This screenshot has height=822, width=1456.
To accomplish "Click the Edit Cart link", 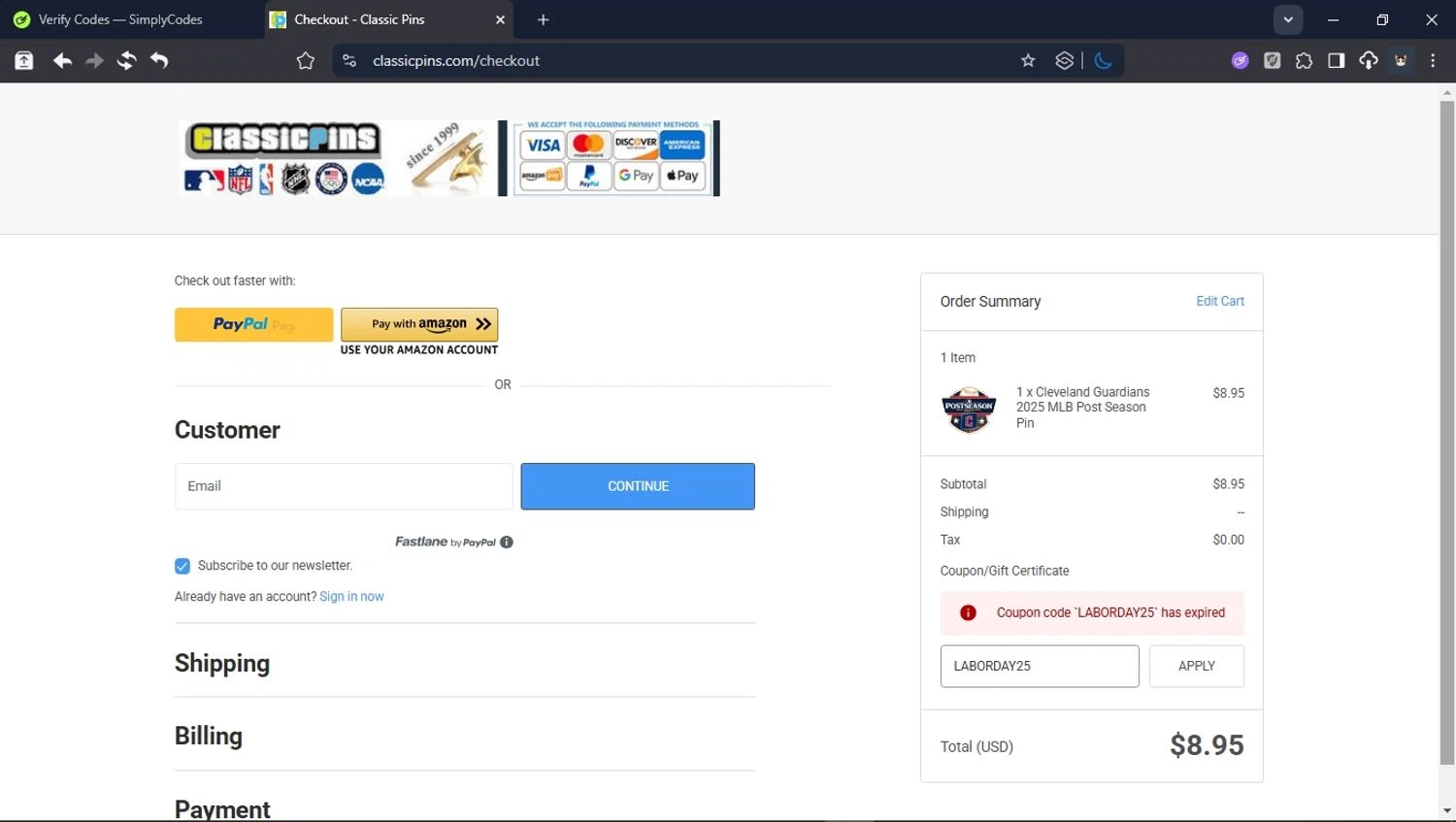I will click(1220, 301).
